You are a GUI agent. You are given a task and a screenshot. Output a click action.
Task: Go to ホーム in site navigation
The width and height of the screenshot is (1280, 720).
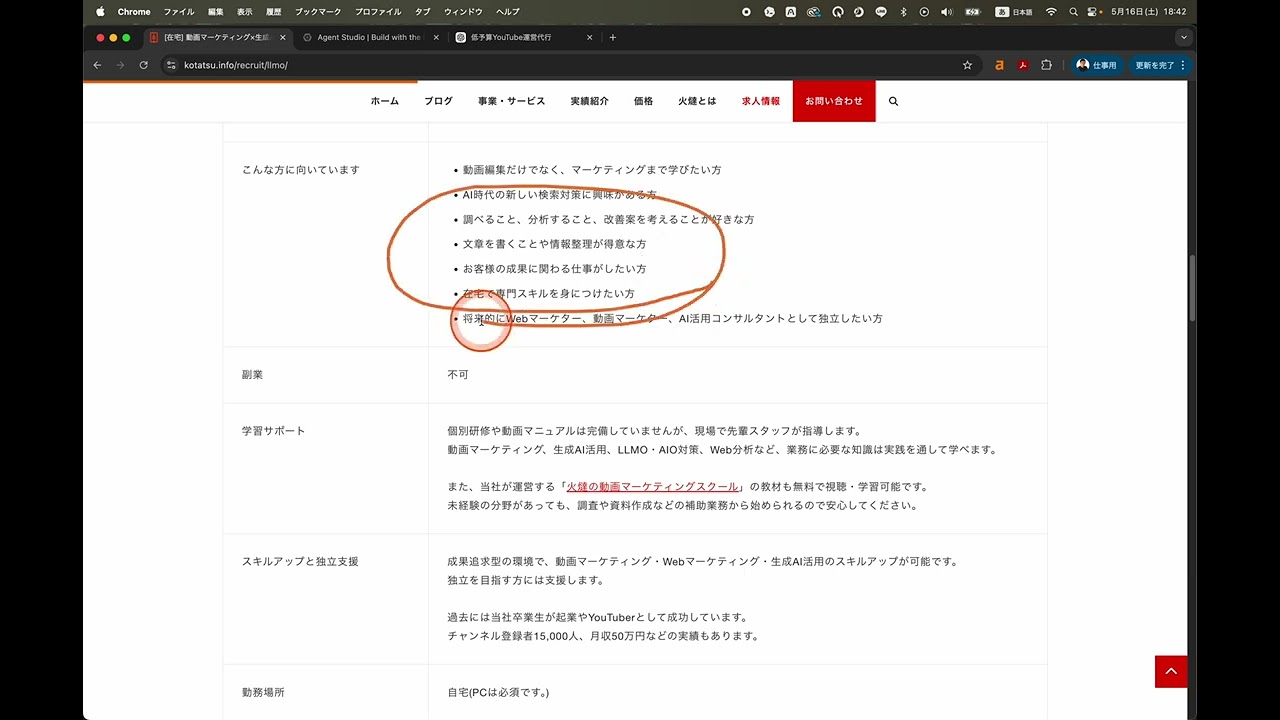(x=385, y=101)
